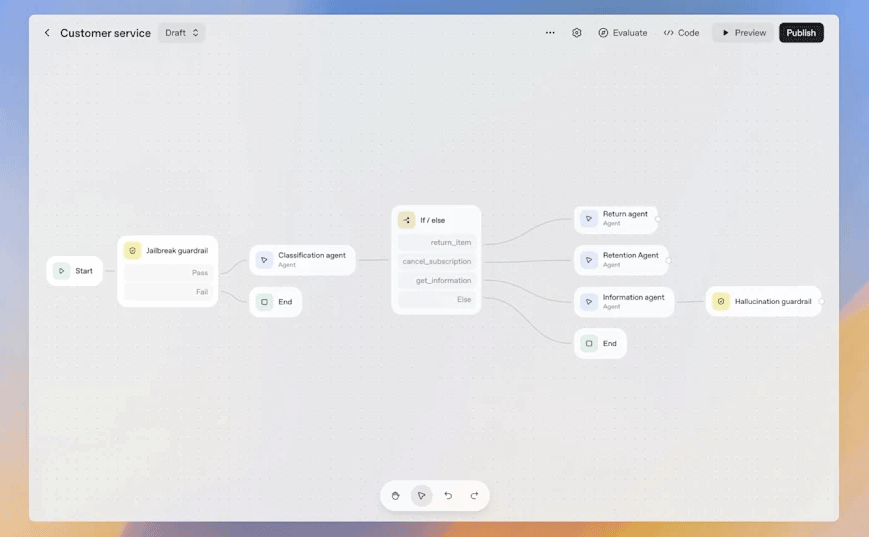Click the Evaluate button
Screen dimensions: 869x537
click(x=622, y=33)
